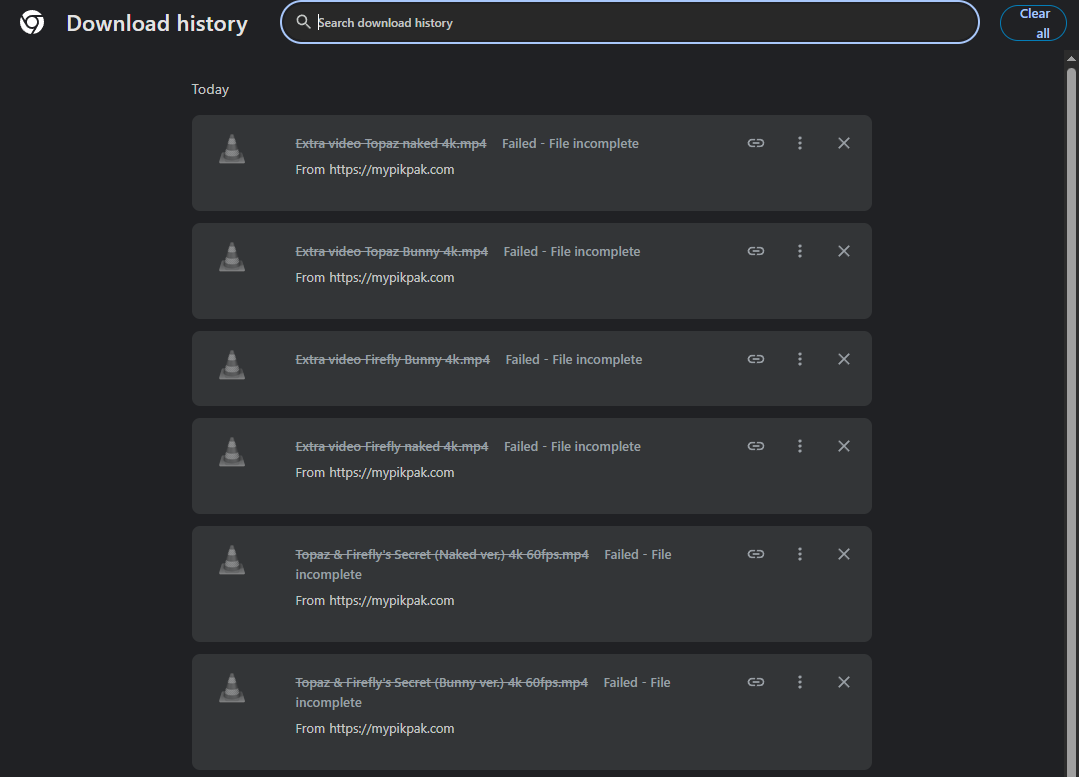Remove Secret (Bunny ver.) 4k 60fps.mp4 entry
Image resolution: width=1079 pixels, height=777 pixels.
(x=843, y=682)
